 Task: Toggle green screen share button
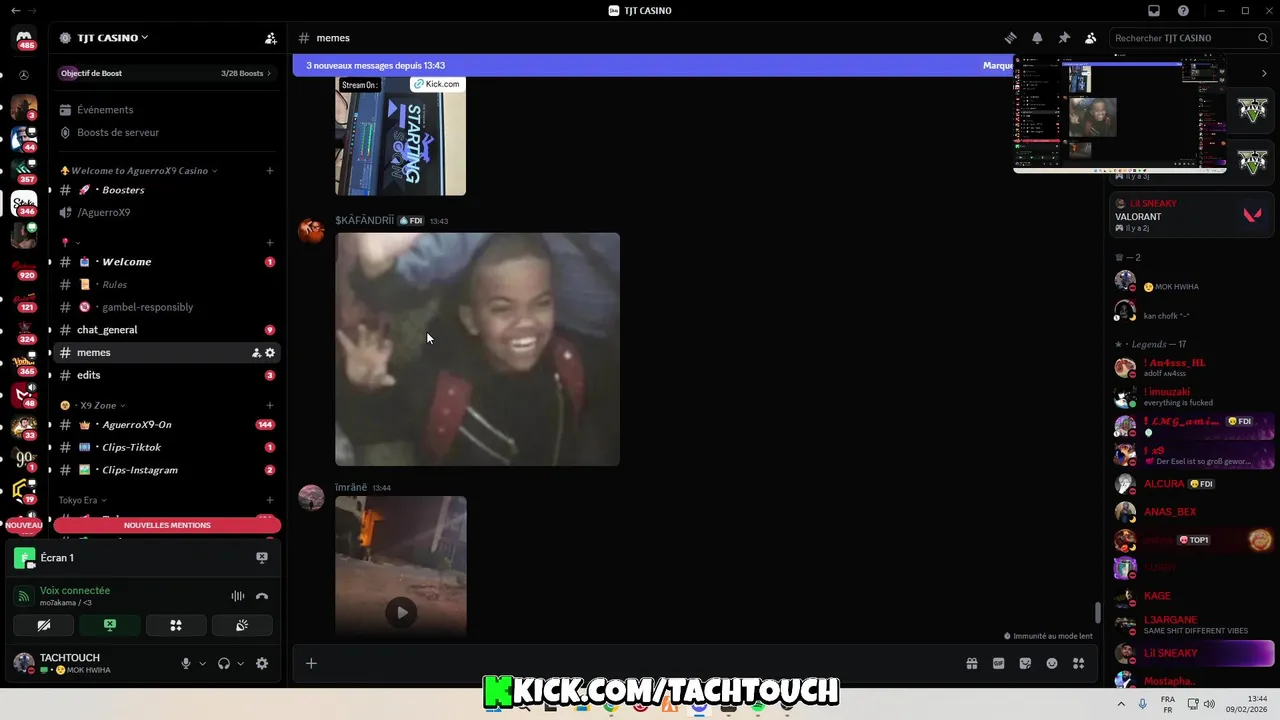coord(110,625)
